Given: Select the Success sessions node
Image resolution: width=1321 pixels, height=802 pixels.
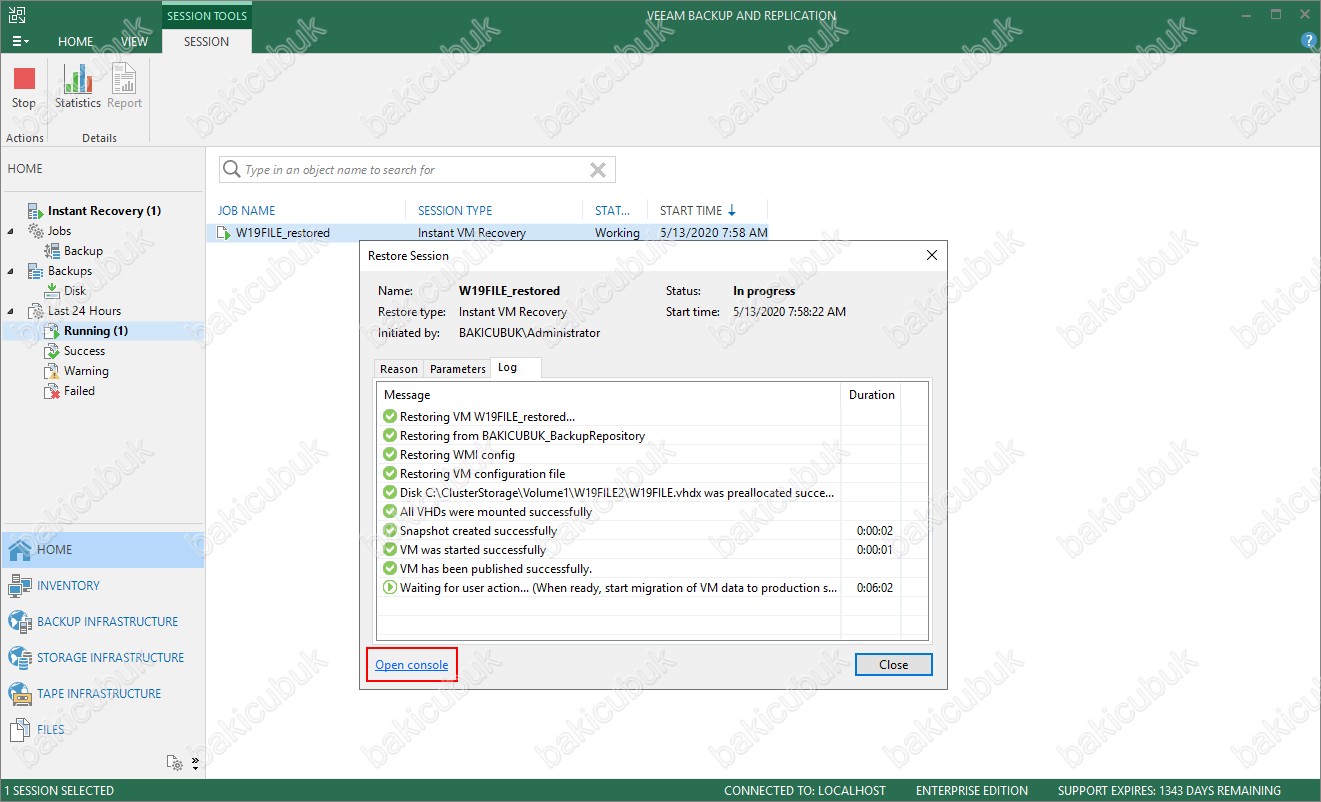Looking at the screenshot, I should (84, 351).
